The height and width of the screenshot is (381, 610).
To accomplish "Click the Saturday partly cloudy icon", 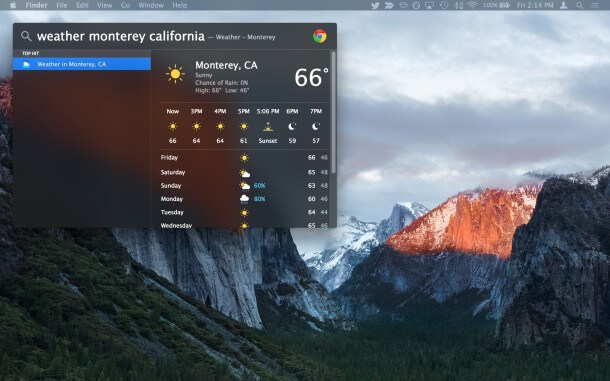I will [245, 173].
